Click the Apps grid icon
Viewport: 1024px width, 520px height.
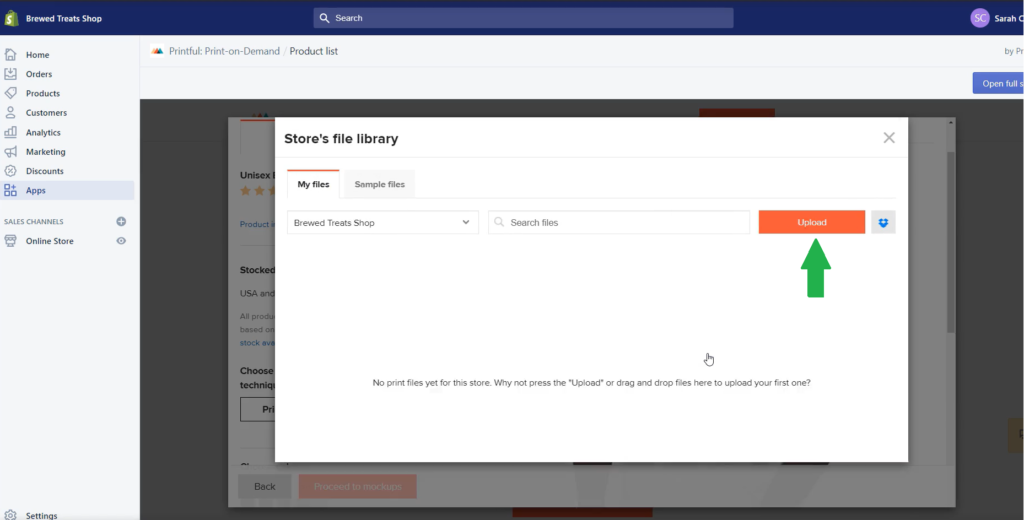(x=10, y=190)
